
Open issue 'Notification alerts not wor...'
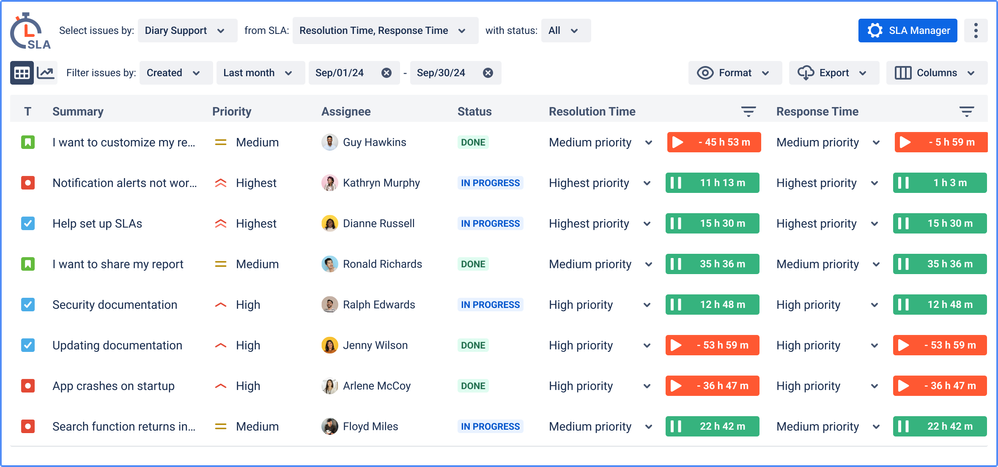point(125,183)
